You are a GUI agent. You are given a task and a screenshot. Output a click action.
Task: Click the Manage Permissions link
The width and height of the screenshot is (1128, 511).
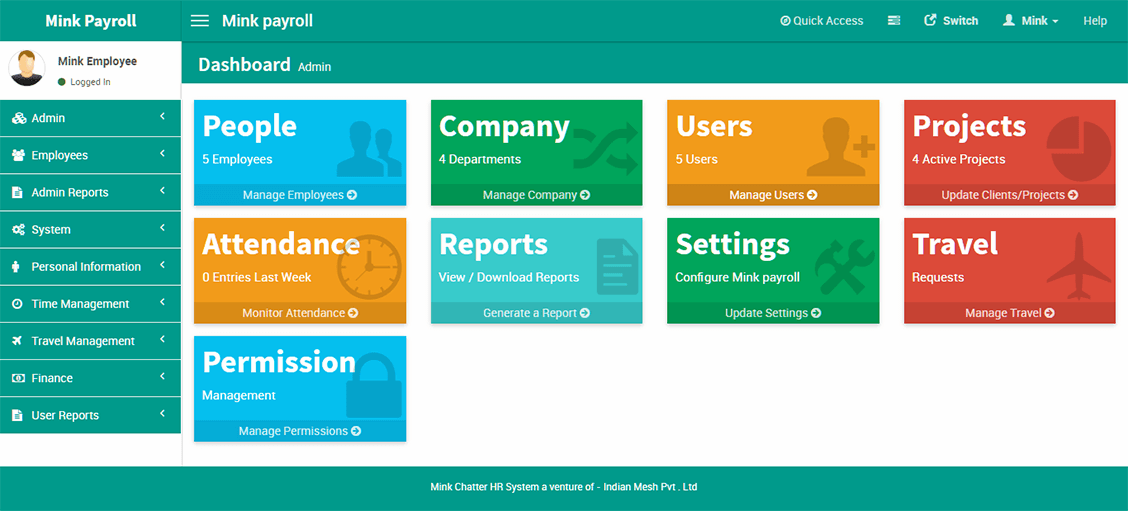pos(300,431)
